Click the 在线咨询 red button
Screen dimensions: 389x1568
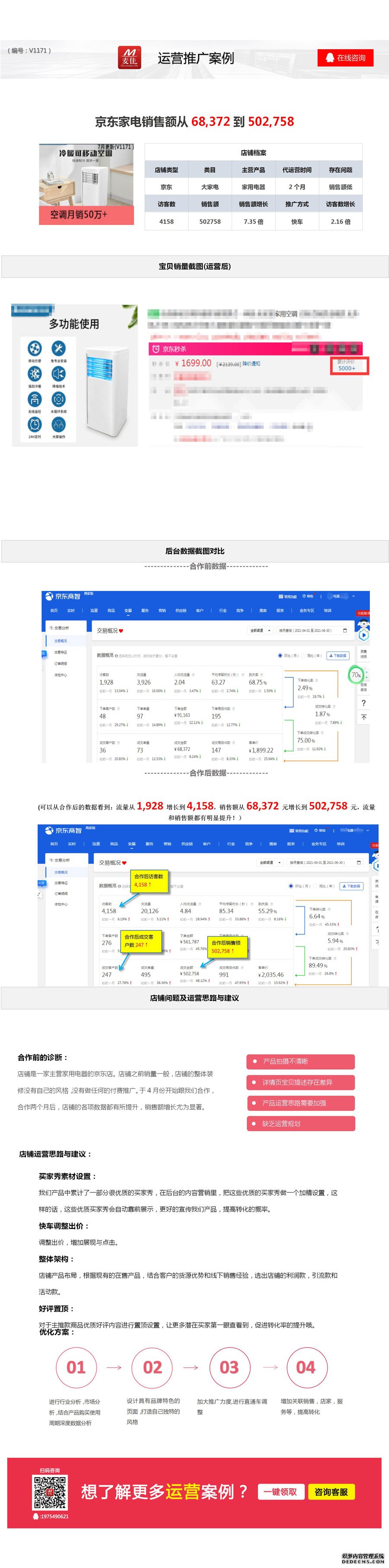pos(345,58)
